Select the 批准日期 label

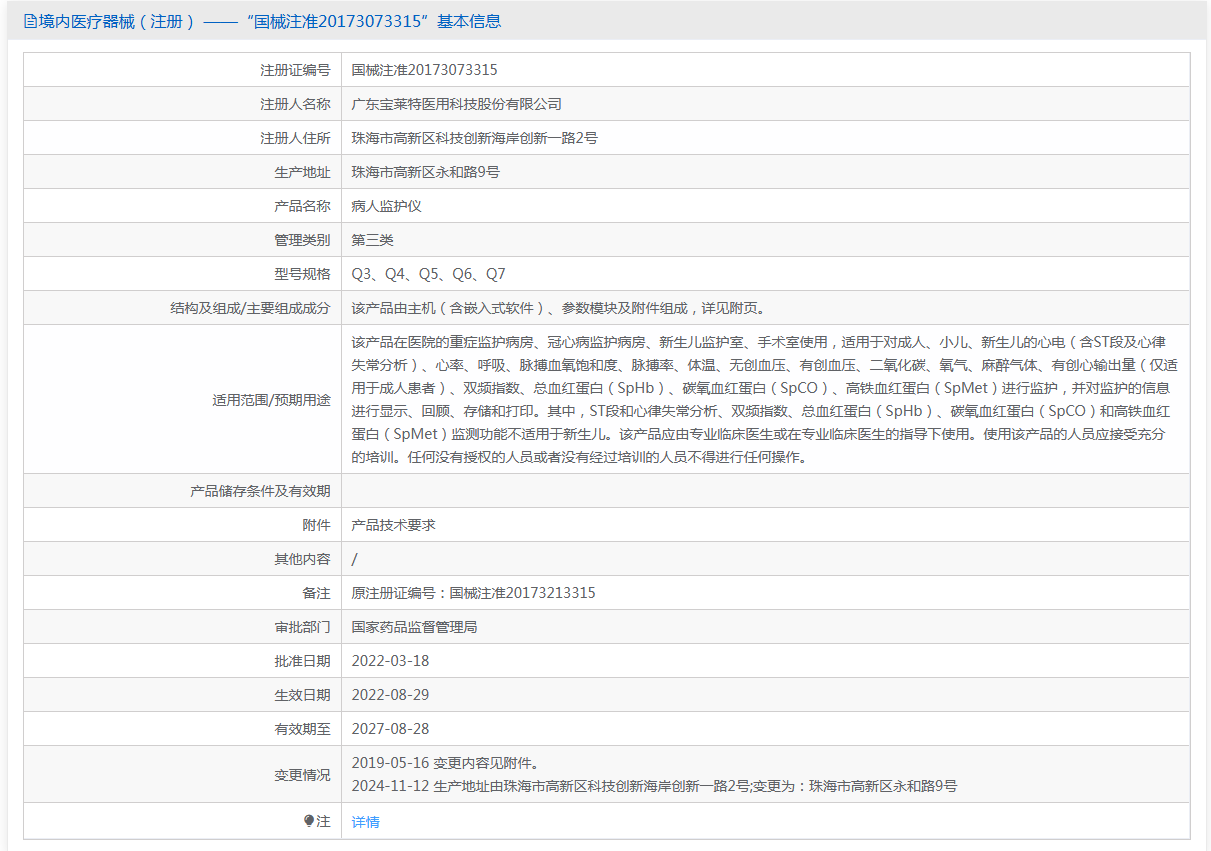(302, 661)
